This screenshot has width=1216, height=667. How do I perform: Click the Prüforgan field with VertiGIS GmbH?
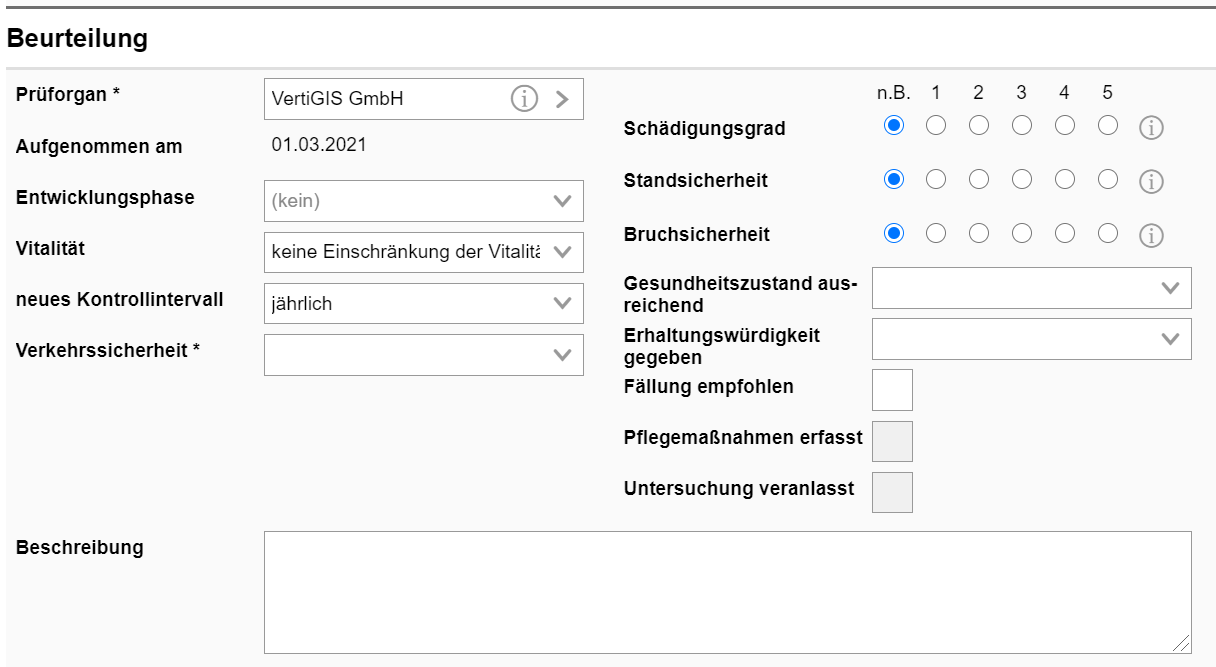424,99
